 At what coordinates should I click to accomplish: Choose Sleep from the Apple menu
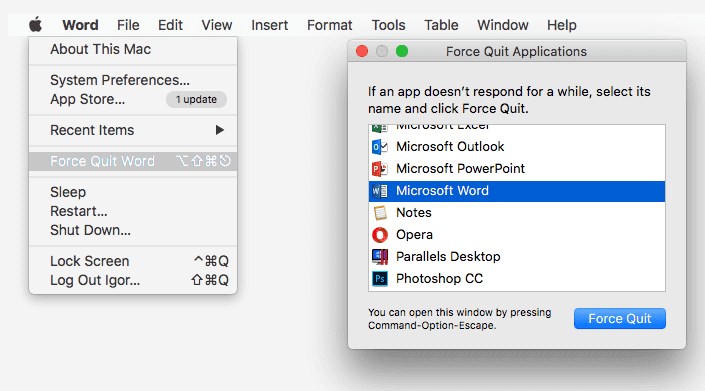pos(133,192)
